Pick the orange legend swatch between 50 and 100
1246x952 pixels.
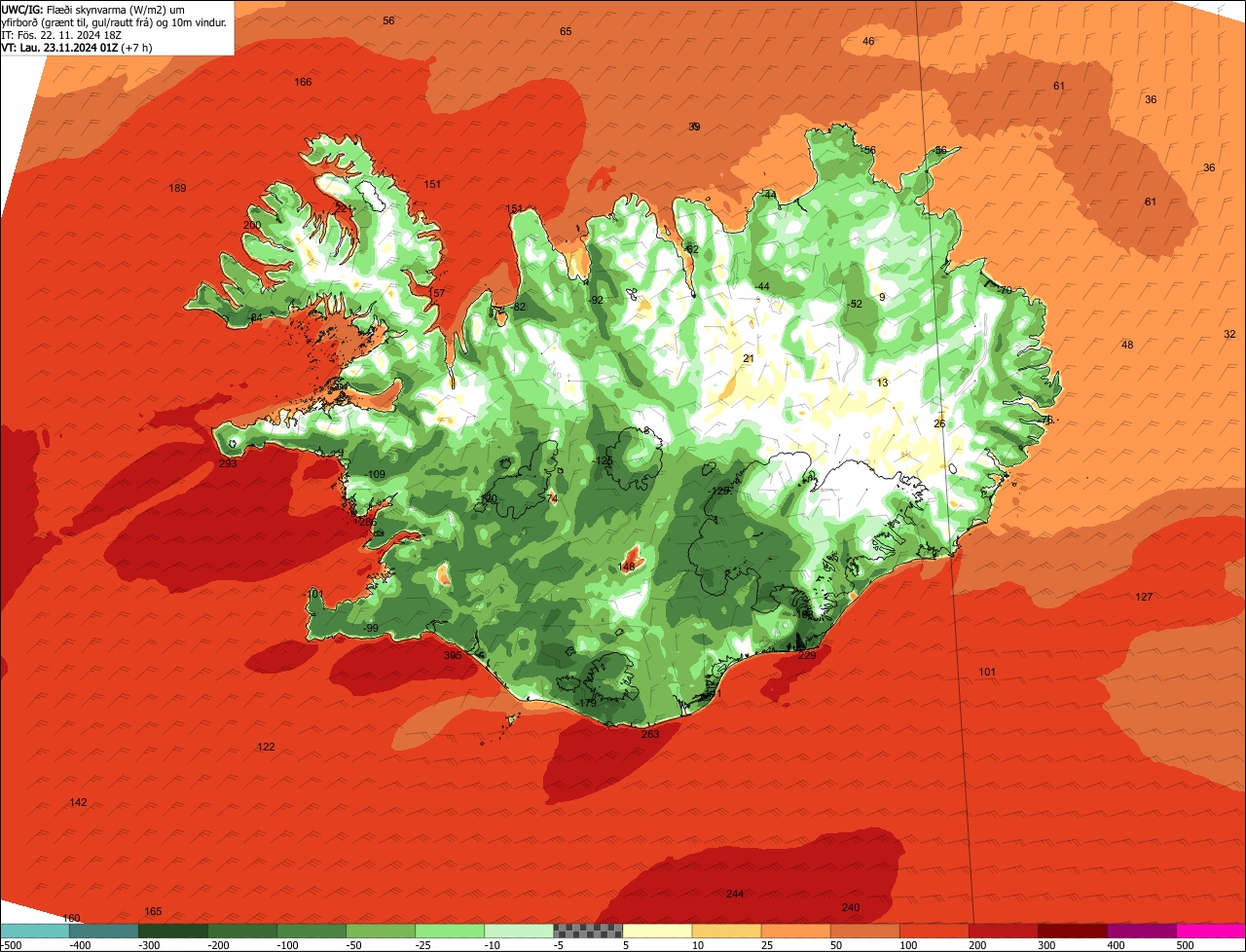863,931
